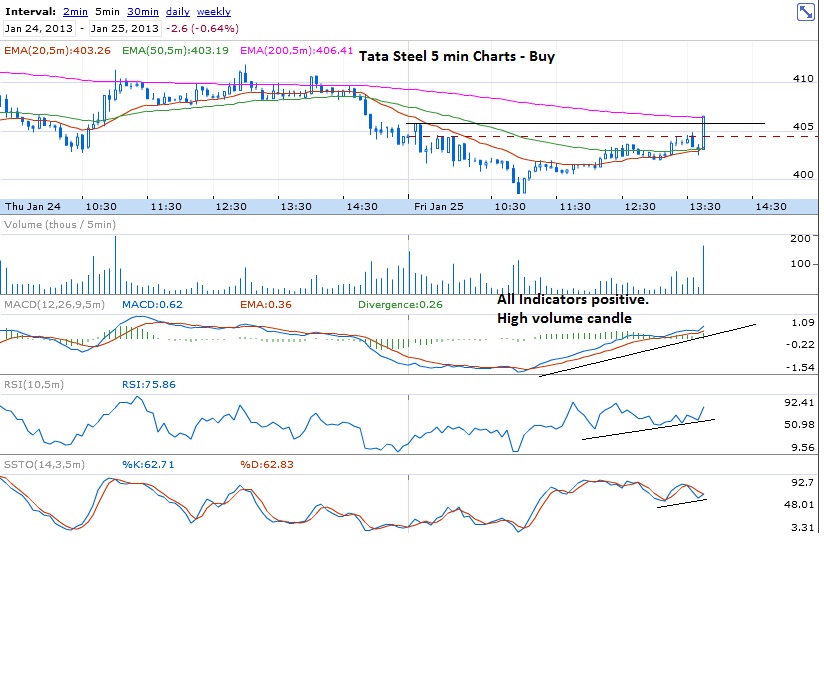Expand the chart to full screen

tap(806, 12)
